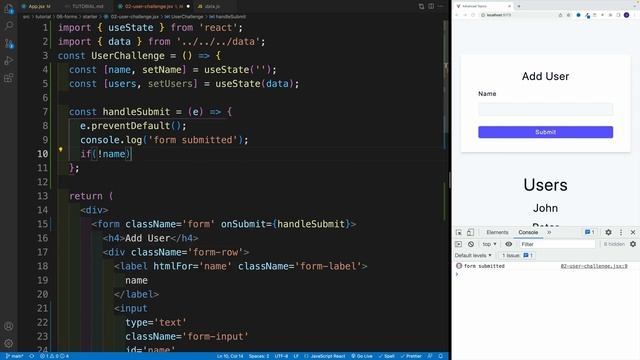Click the UTF-8 encoding status item
Viewport: 640px width, 360px height.
[281, 356]
